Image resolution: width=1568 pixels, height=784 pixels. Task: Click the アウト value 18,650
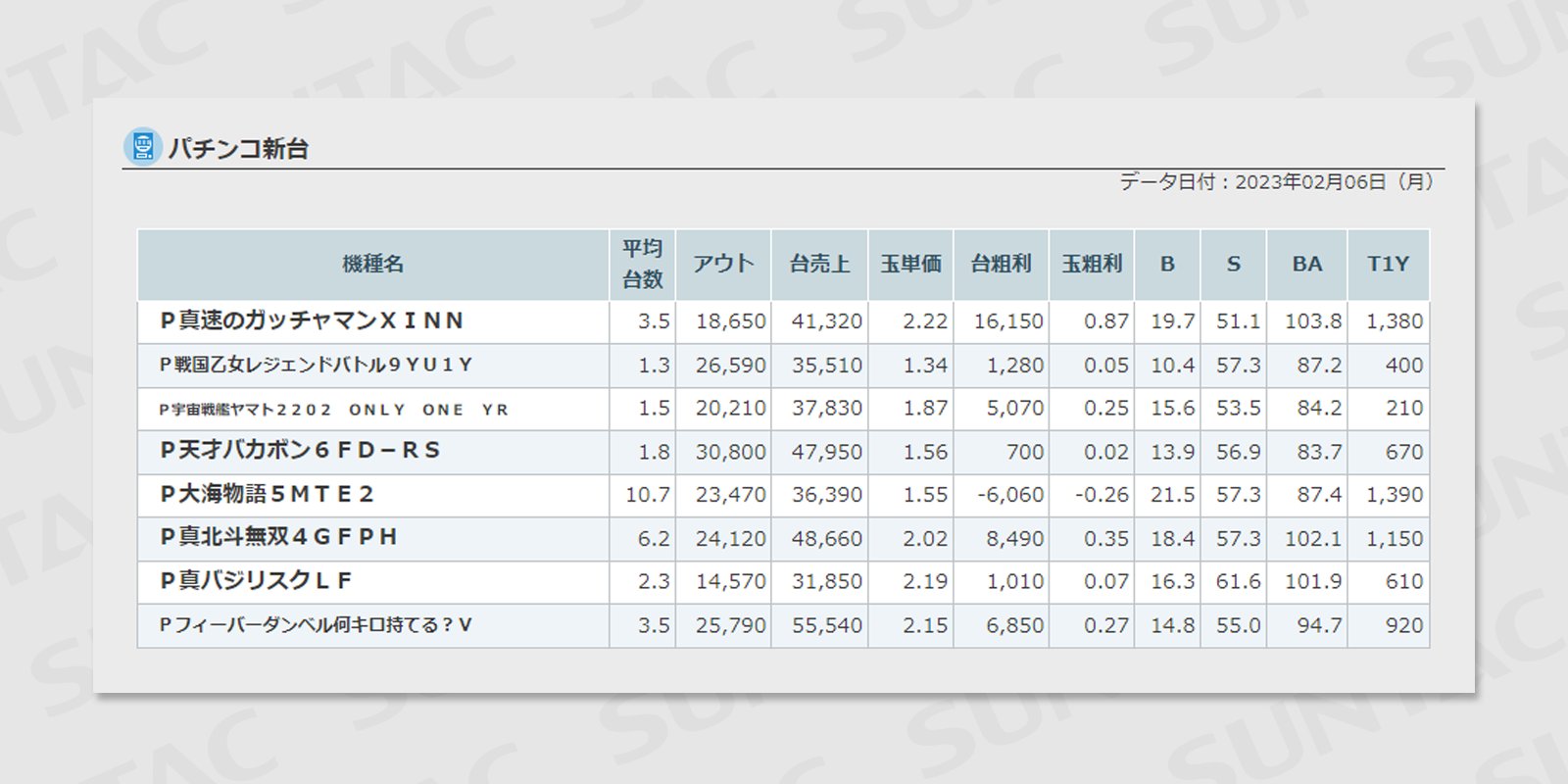[x=731, y=321]
